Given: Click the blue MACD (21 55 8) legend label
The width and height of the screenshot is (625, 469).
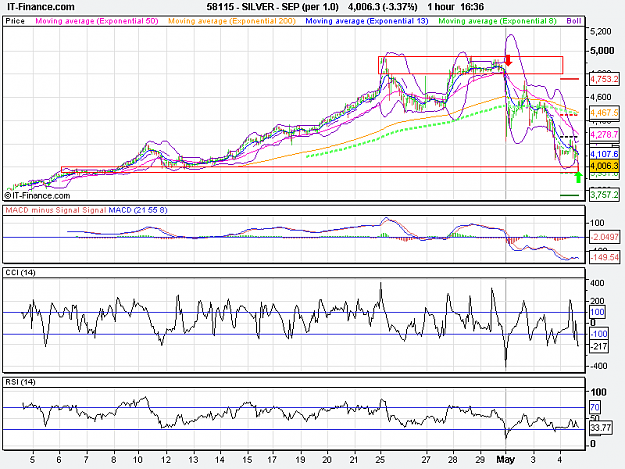Looking at the screenshot, I should (138, 210).
